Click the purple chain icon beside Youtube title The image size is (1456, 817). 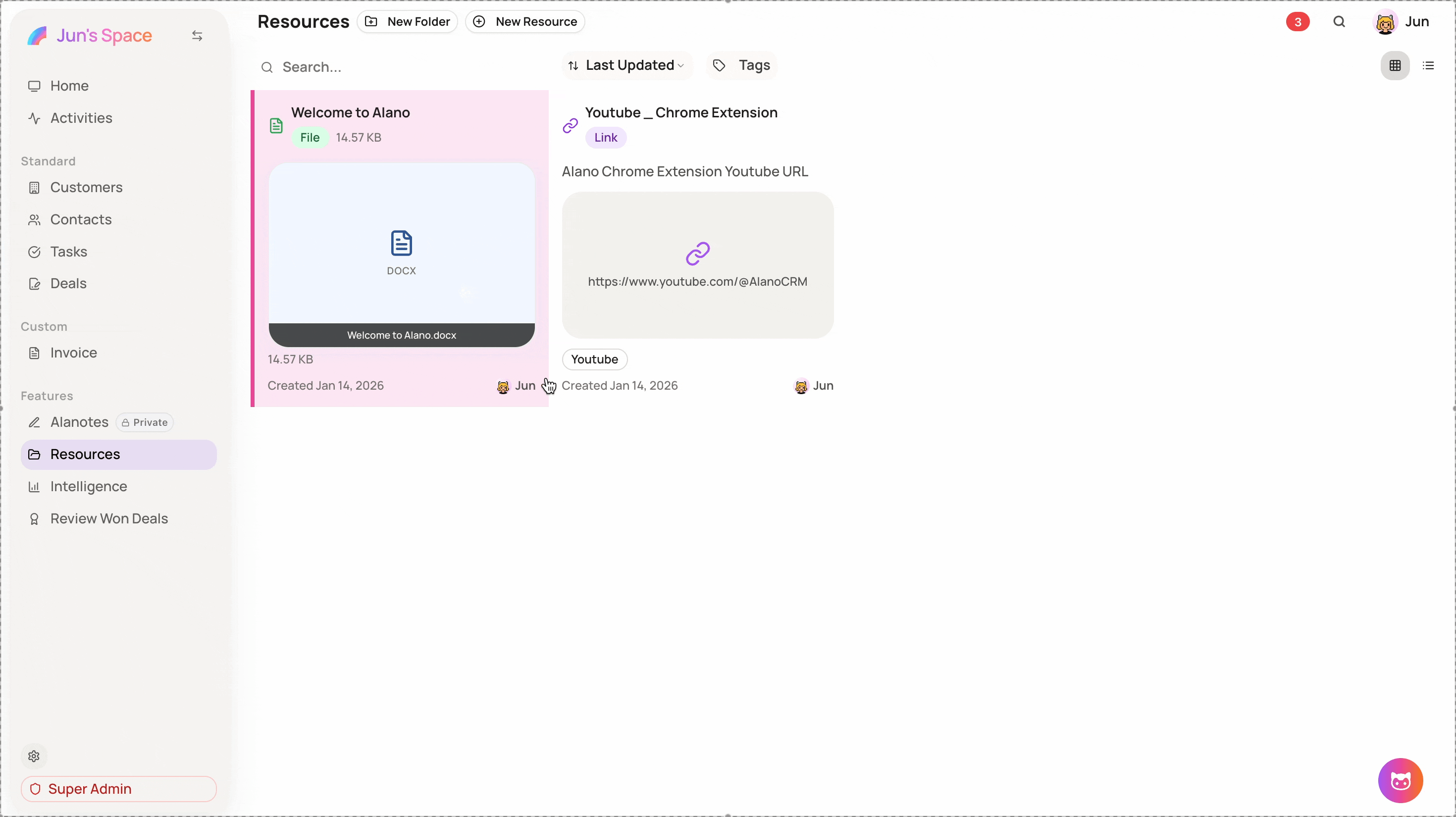(x=570, y=125)
